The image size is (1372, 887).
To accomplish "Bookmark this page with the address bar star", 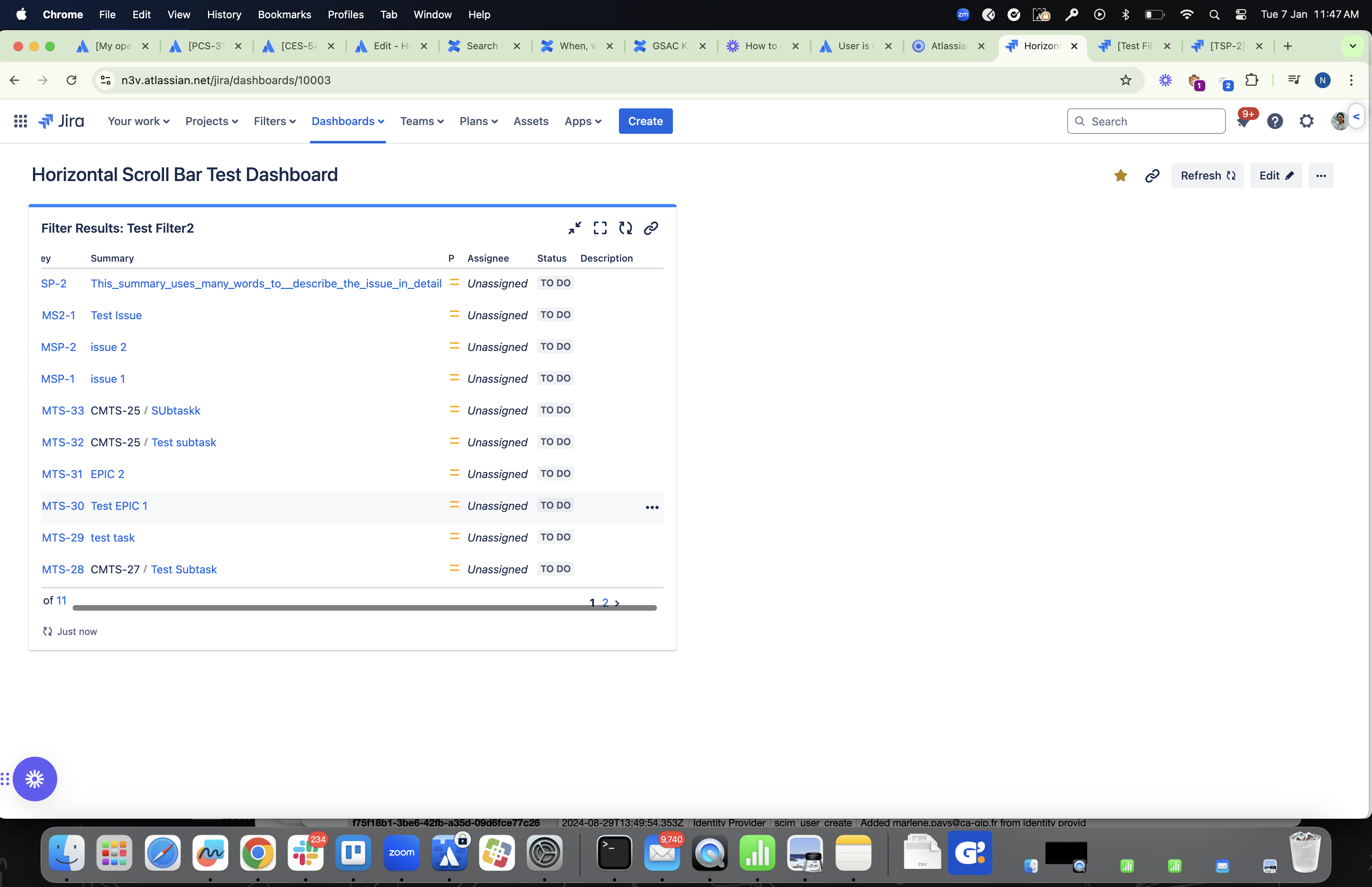I will tap(1125, 80).
